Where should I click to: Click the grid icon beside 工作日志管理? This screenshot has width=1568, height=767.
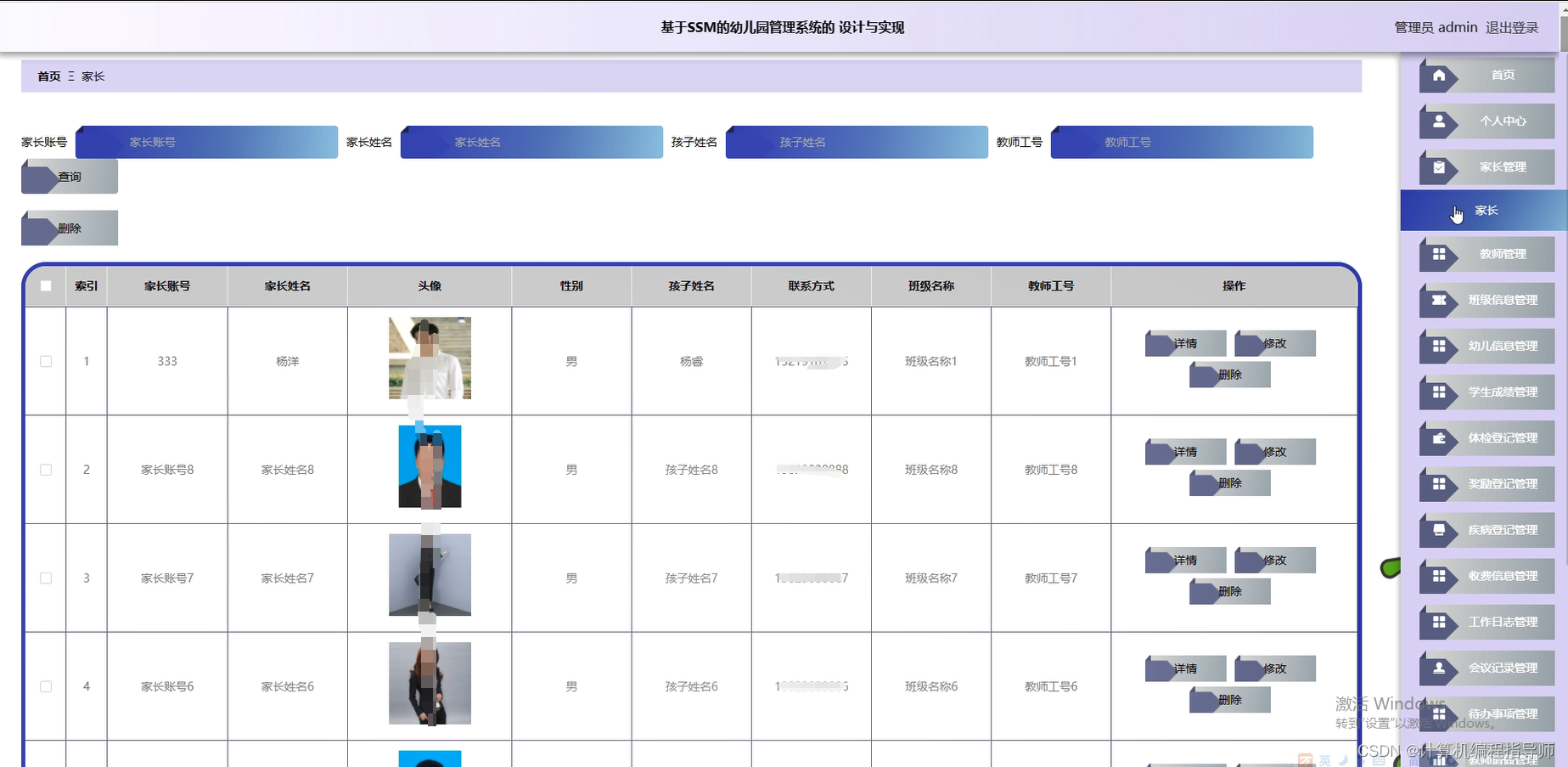coord(1439,622)
